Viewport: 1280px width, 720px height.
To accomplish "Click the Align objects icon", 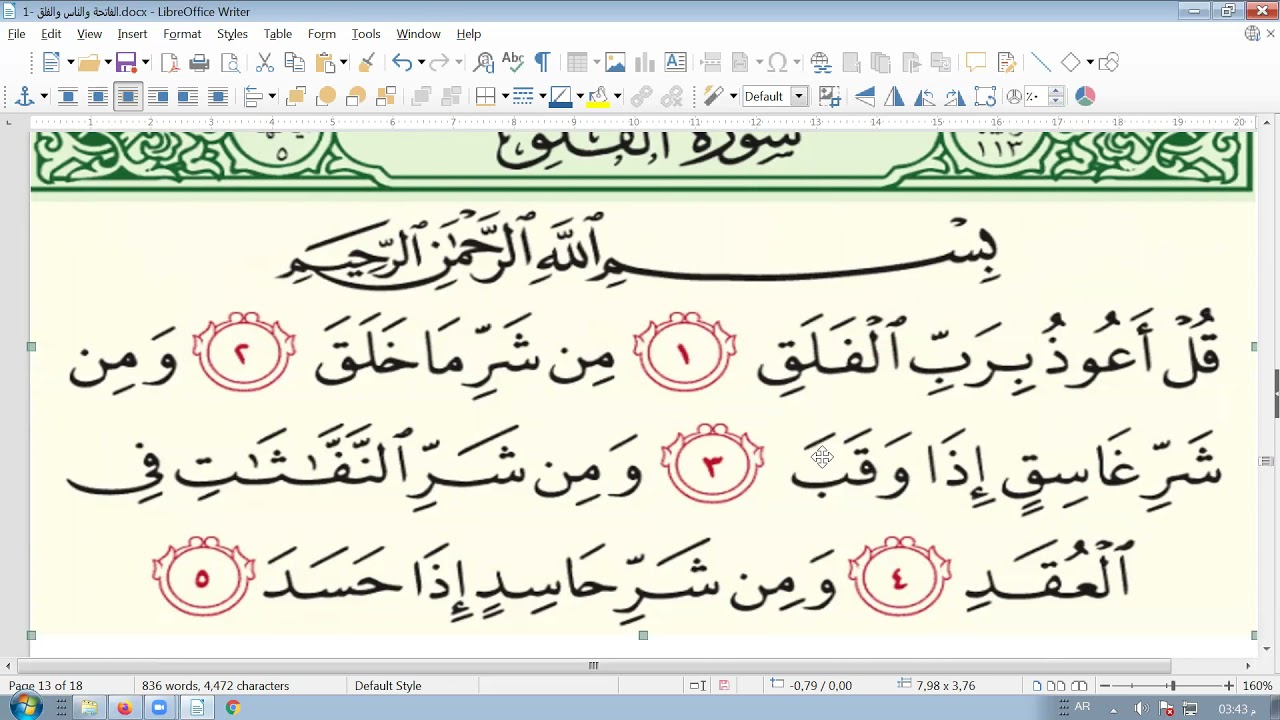I will [253, 97].
